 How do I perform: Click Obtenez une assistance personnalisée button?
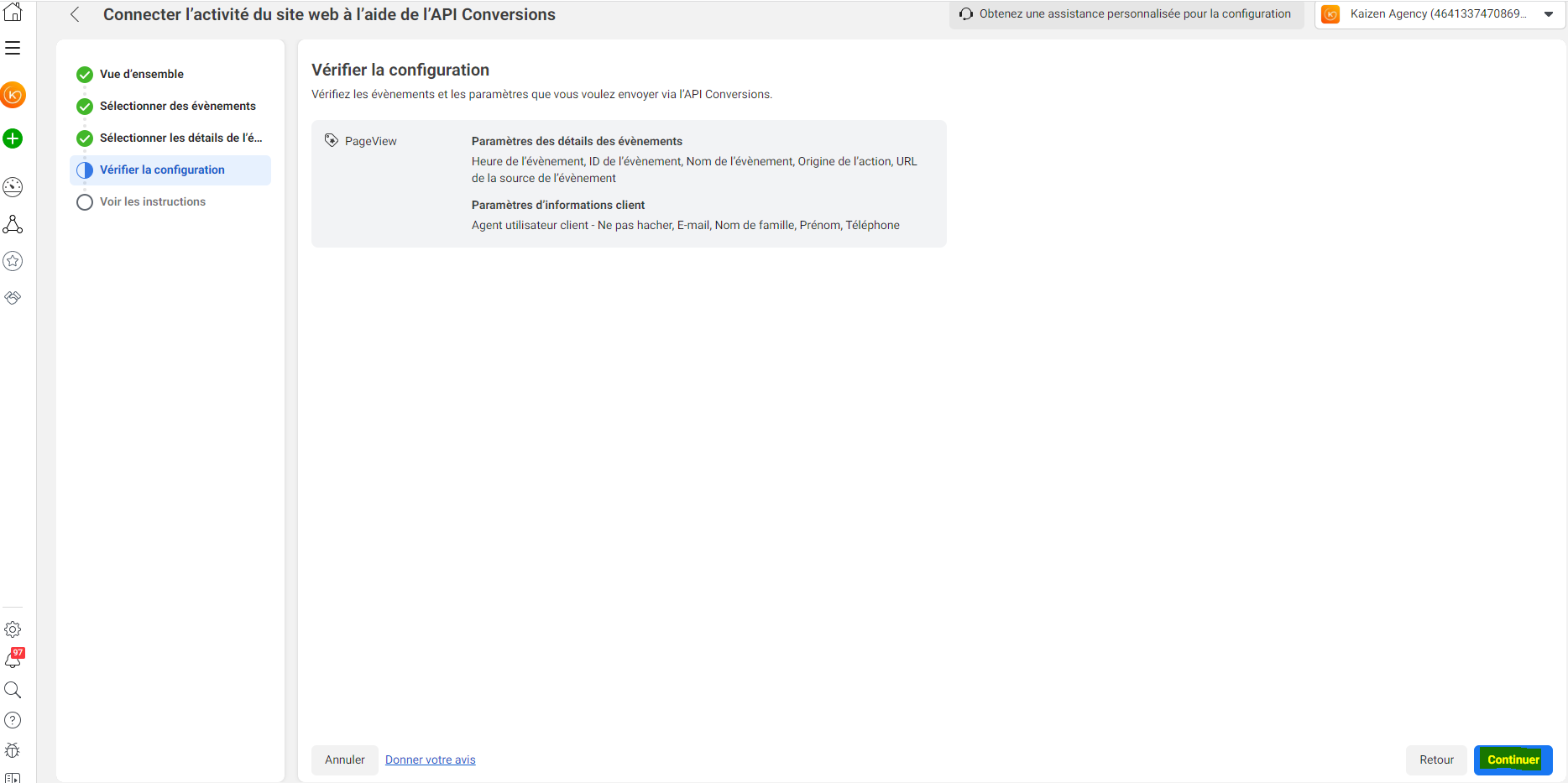(1126, 14)
